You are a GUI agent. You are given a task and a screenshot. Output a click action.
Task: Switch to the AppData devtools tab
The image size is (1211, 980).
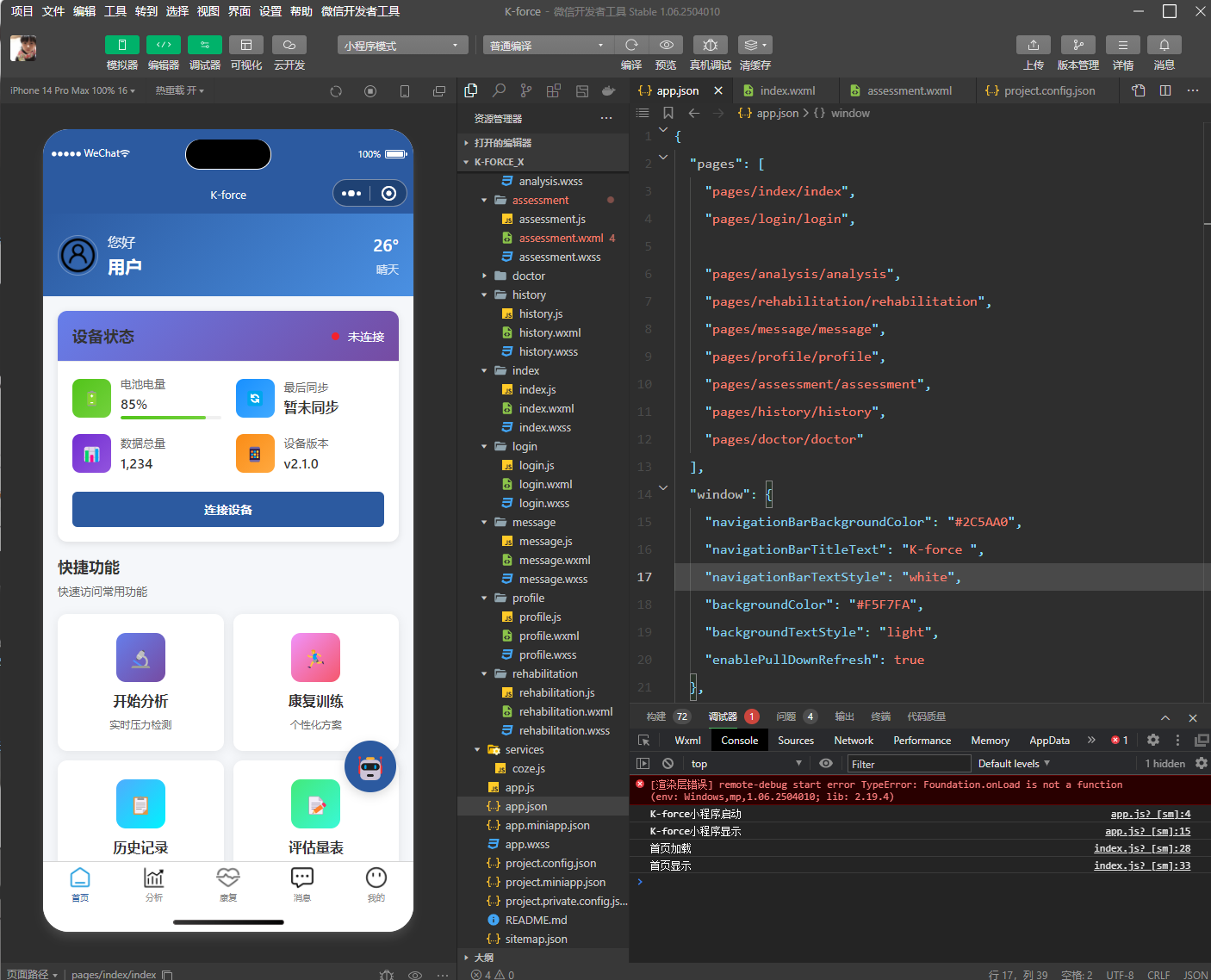pos(1050,741)
